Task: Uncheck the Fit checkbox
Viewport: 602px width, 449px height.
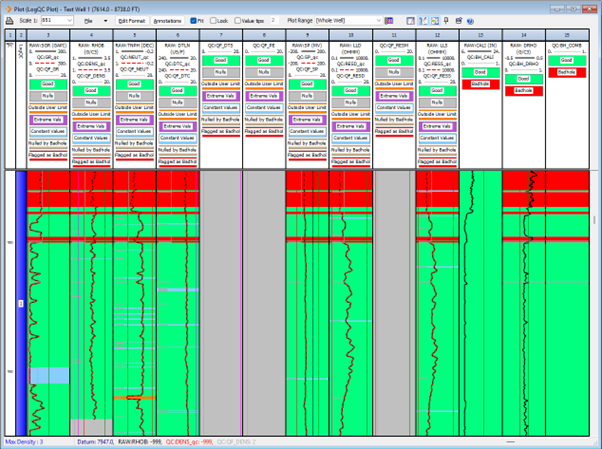Action: point(193,21)
